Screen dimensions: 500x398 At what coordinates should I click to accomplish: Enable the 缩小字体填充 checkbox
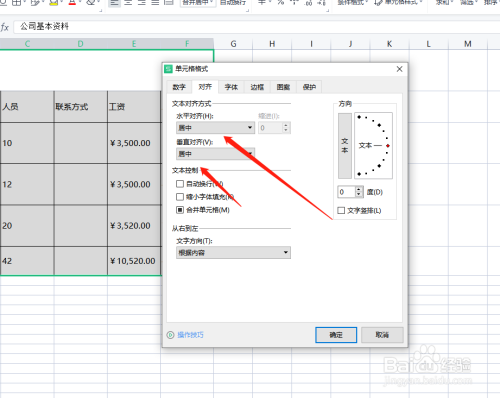coord(180,197)
